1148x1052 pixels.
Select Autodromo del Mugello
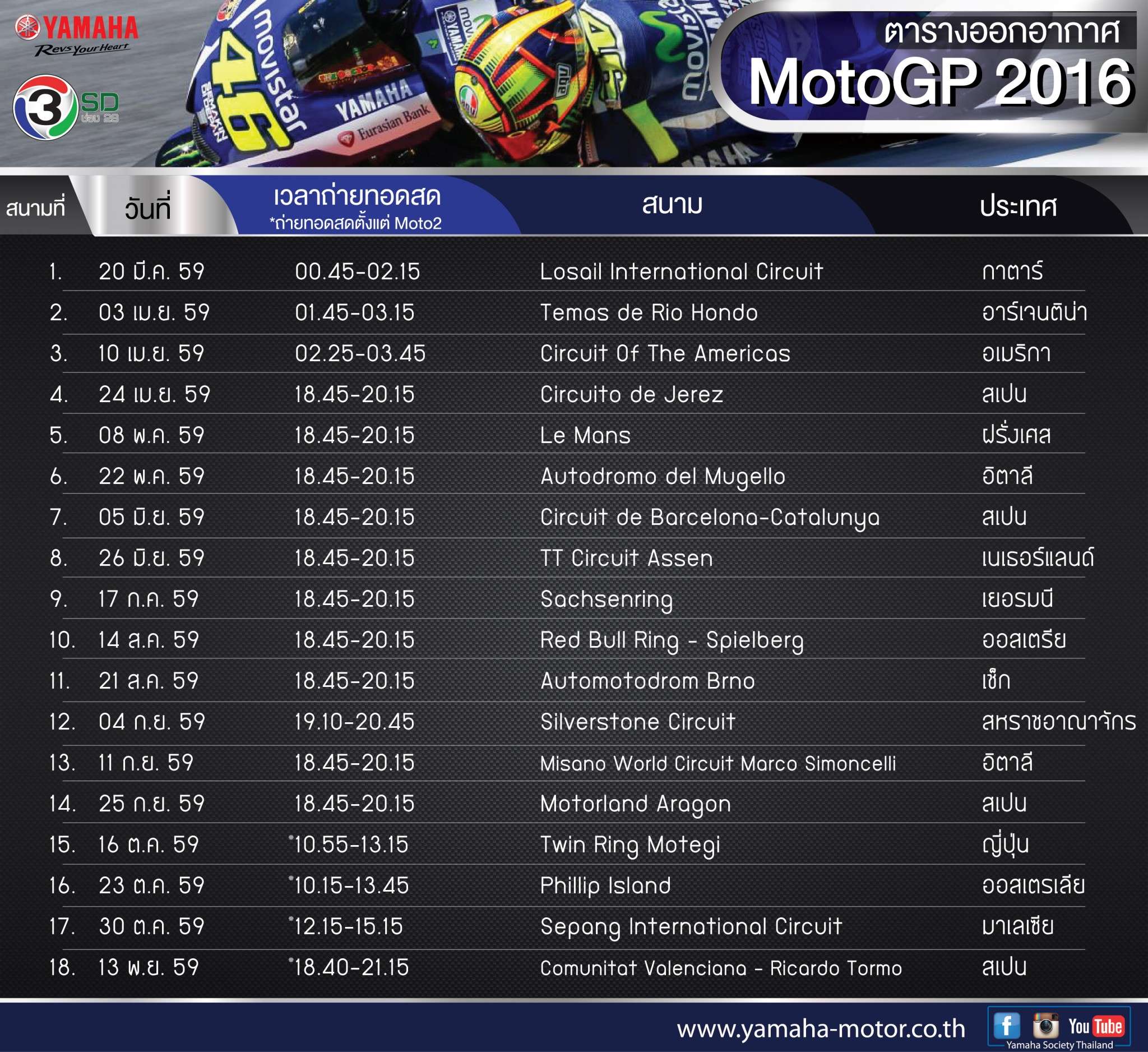click(x=663, y=477)
